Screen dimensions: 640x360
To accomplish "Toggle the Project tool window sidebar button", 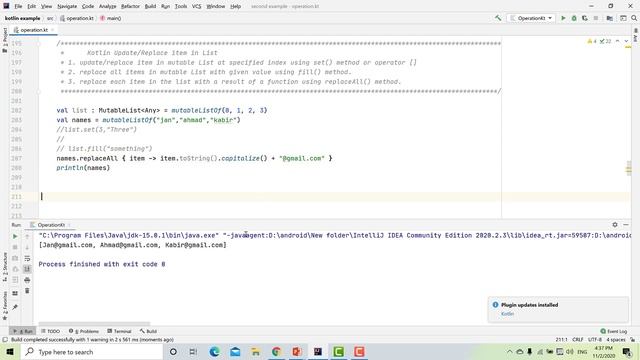I will point(4,40).
